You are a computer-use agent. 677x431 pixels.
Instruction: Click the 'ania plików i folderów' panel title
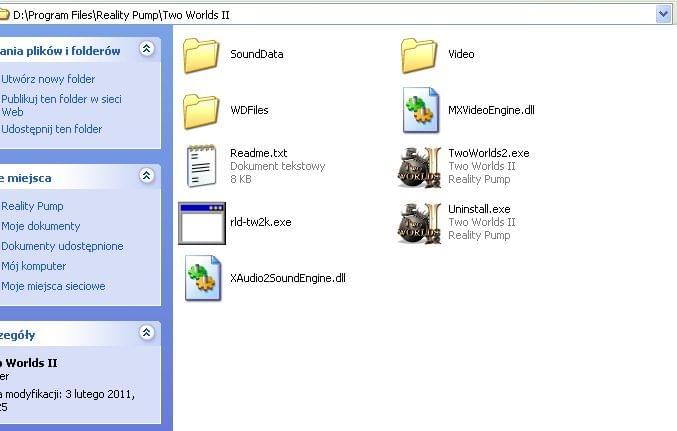pyautogui.click(x=60, y=51)
